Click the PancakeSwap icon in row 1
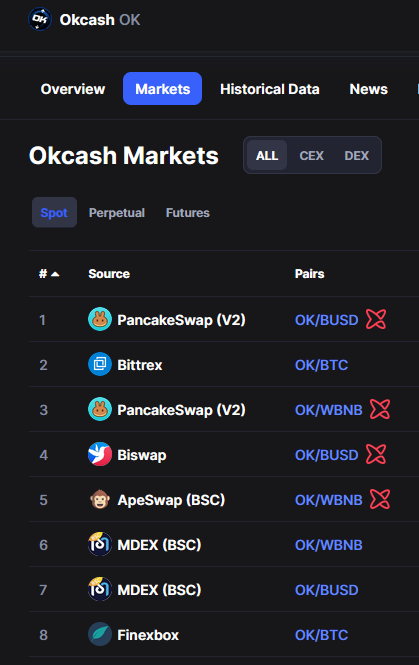This screenshot has width=419, height=665. coord(100,319)
